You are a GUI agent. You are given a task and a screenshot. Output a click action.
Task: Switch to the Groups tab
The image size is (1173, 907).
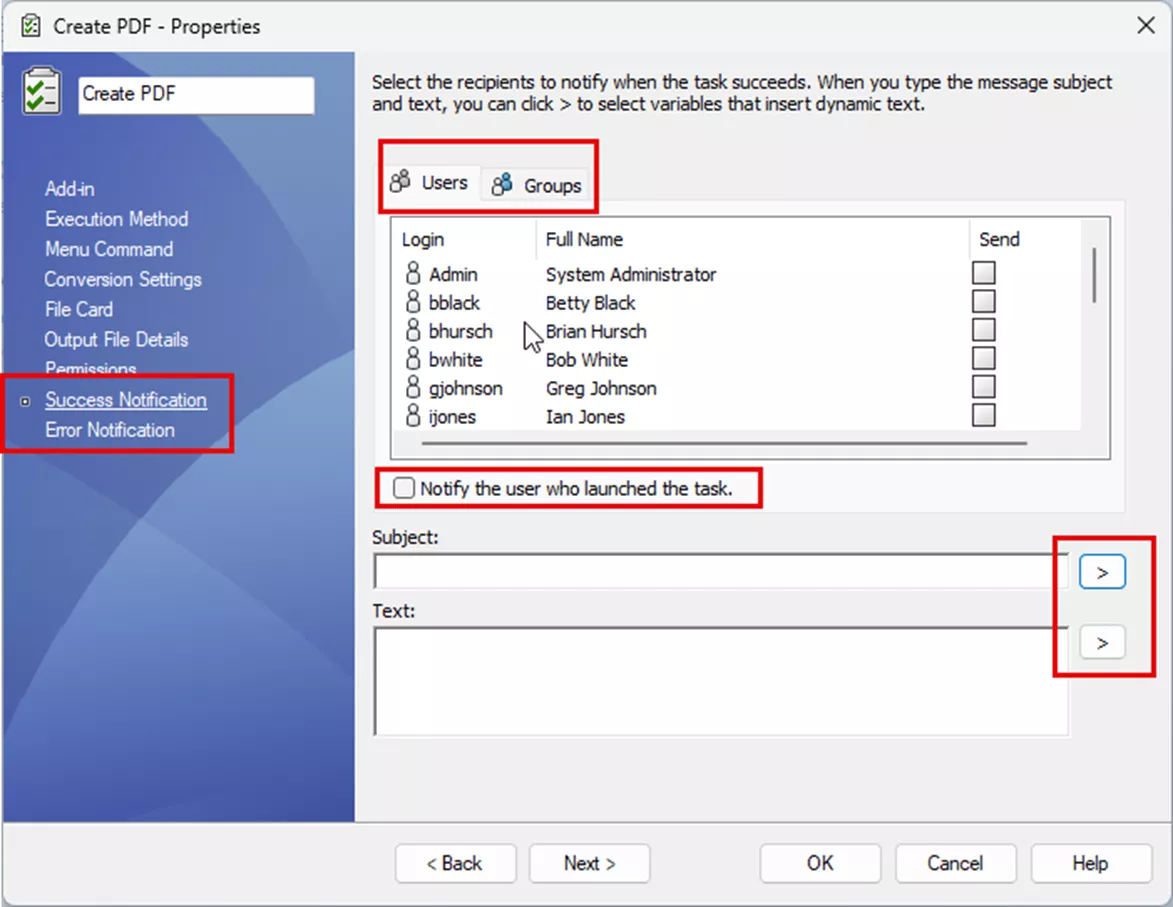click(x=537, y=185)
